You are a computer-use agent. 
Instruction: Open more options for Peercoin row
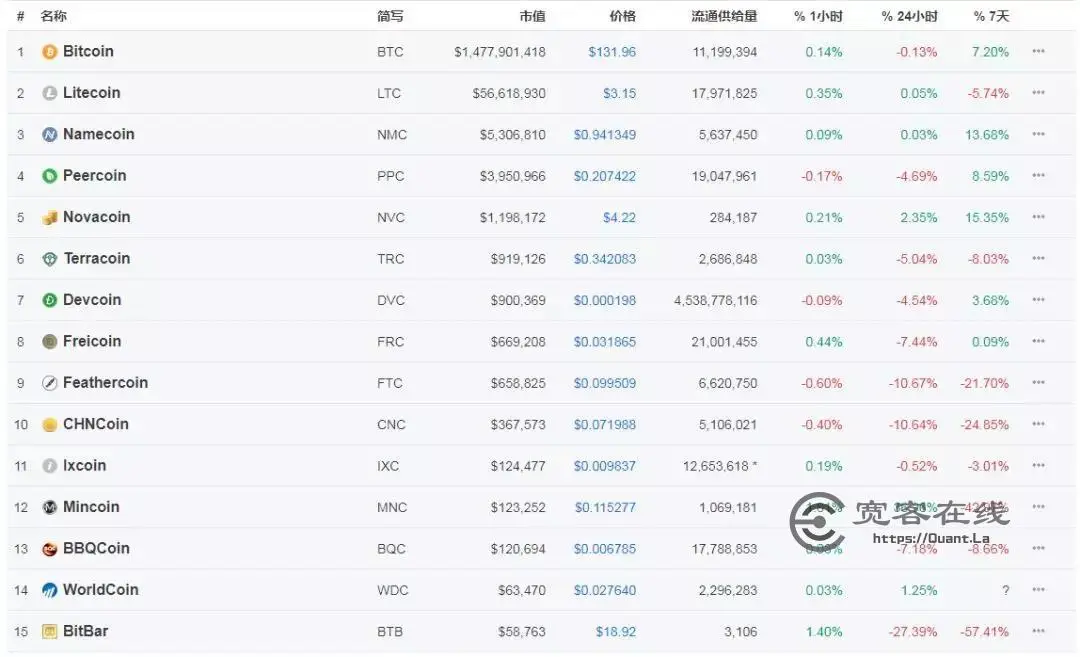pyautogui.click(x=1039, y=175)
